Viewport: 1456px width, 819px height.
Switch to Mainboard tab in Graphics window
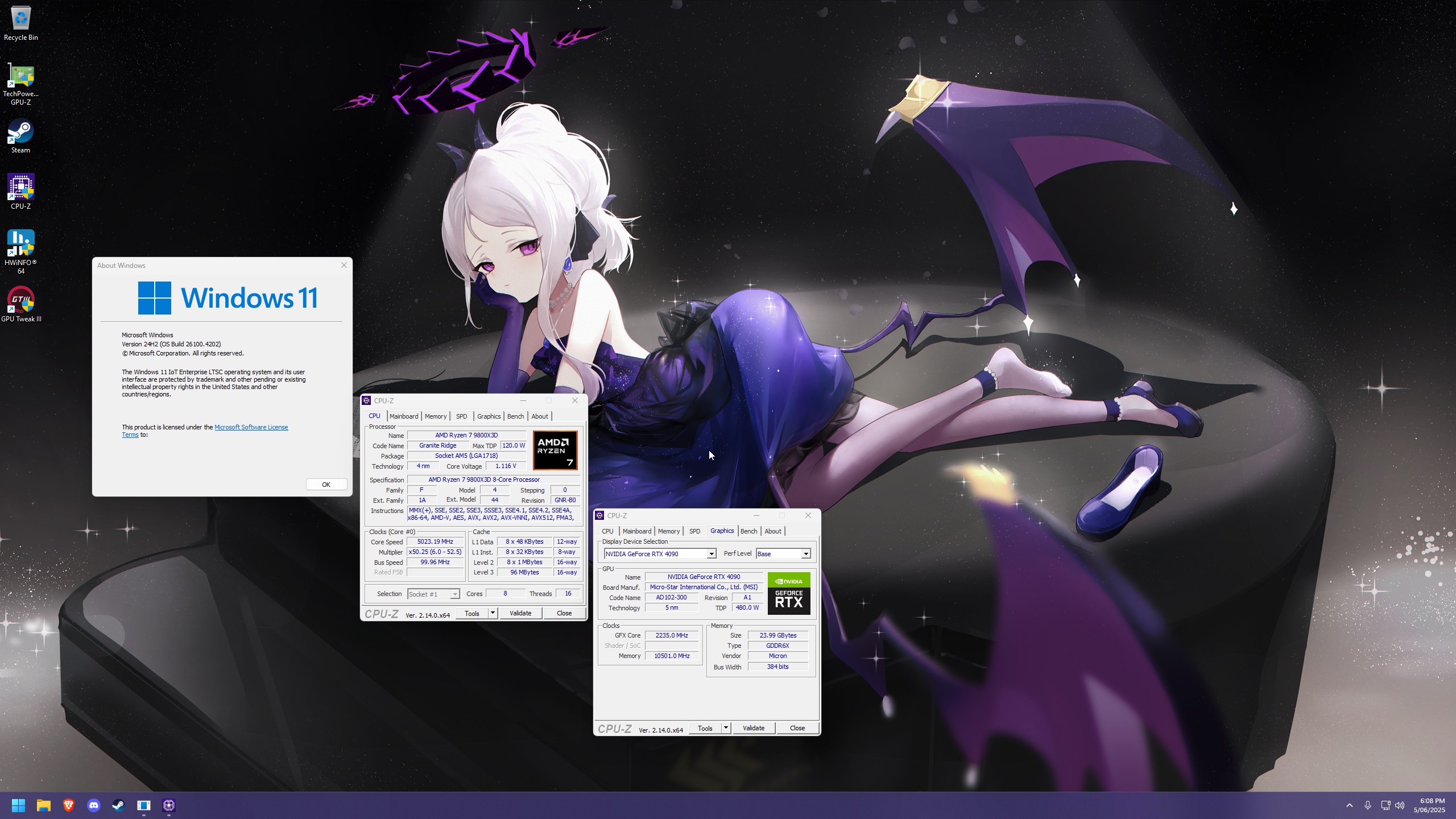pos(637,531)
